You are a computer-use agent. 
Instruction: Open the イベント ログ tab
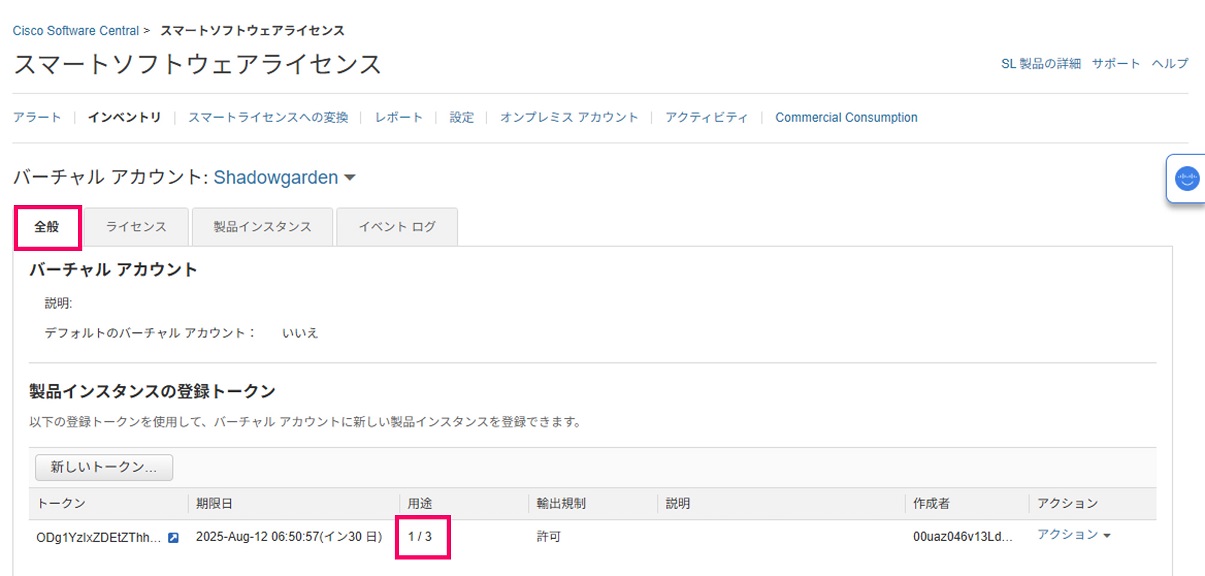pyautogui.click(x=397, y=227)
